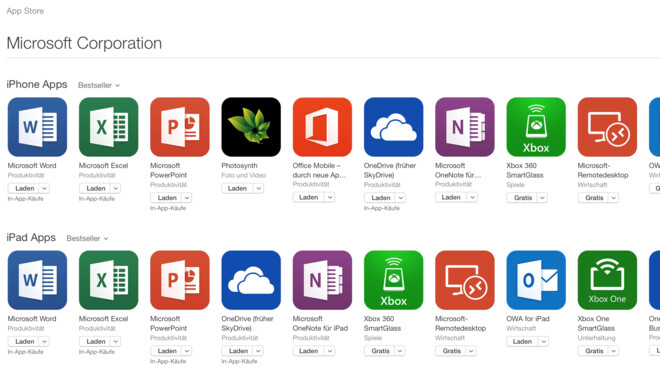This screenshot has height=390, width=660.
Task: Open the OWA for iPad icon
Action: coord(536,280)
